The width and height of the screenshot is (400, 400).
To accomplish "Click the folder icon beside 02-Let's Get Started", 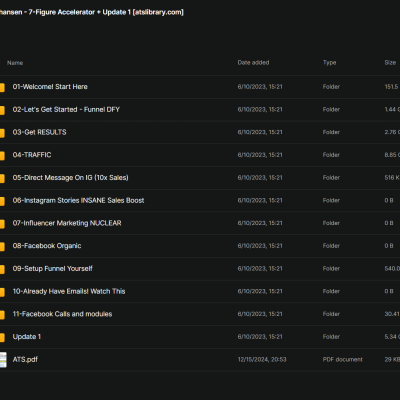I will [2, 110].
